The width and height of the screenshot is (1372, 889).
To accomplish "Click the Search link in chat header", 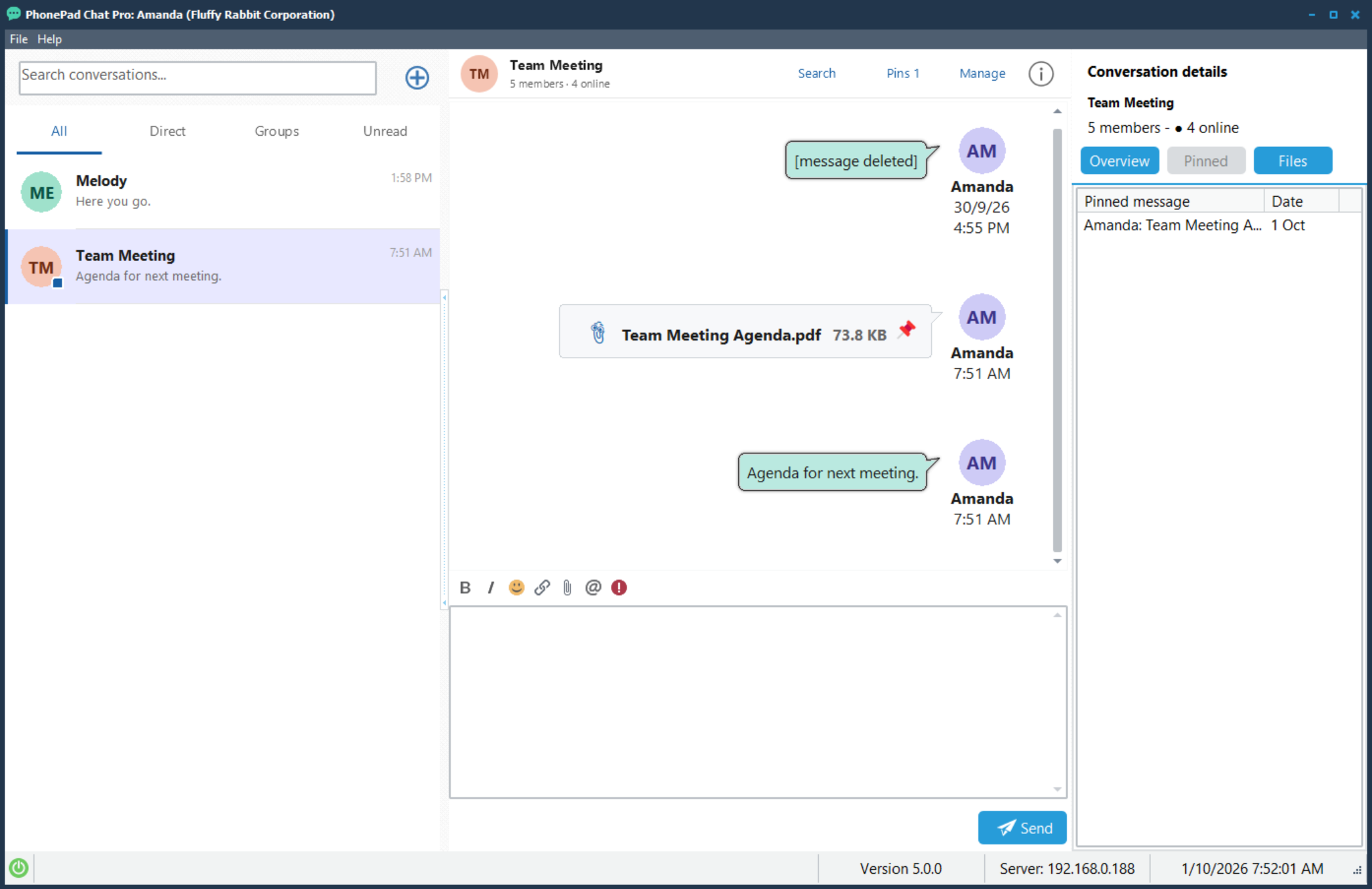I will coord(816,73).
